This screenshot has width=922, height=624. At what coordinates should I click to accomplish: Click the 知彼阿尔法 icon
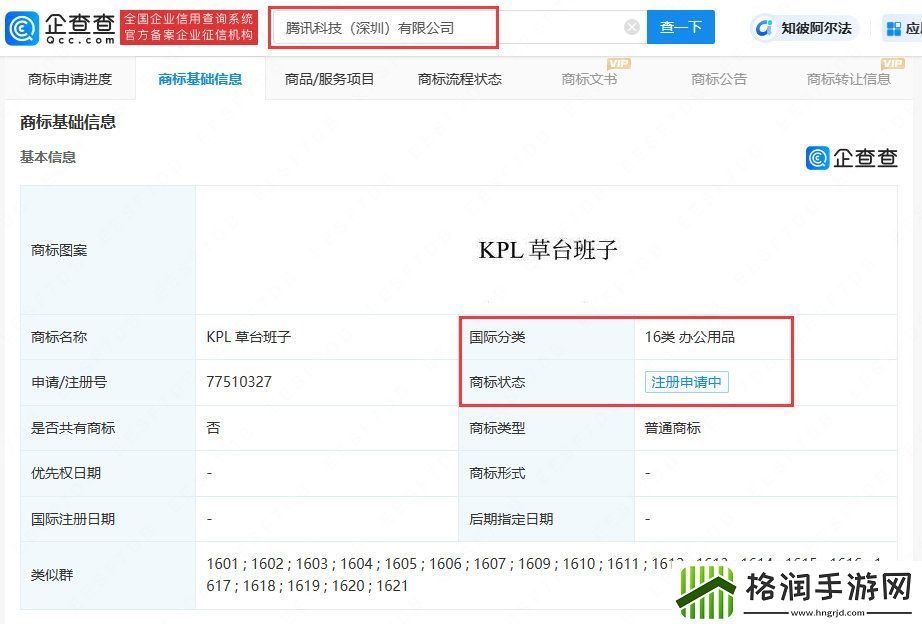[763, 28]
